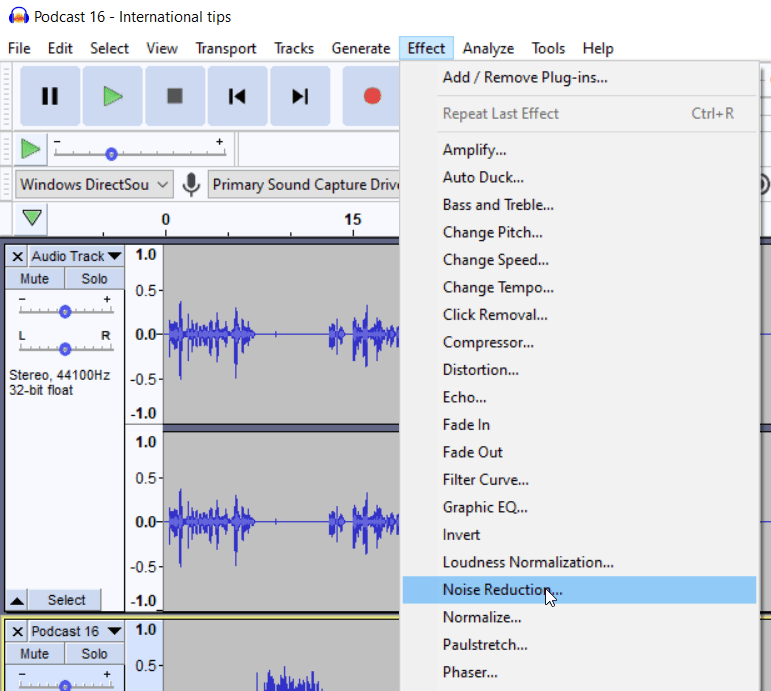
Task: Click the Select button under Audio Track
Action: [66, 600]
